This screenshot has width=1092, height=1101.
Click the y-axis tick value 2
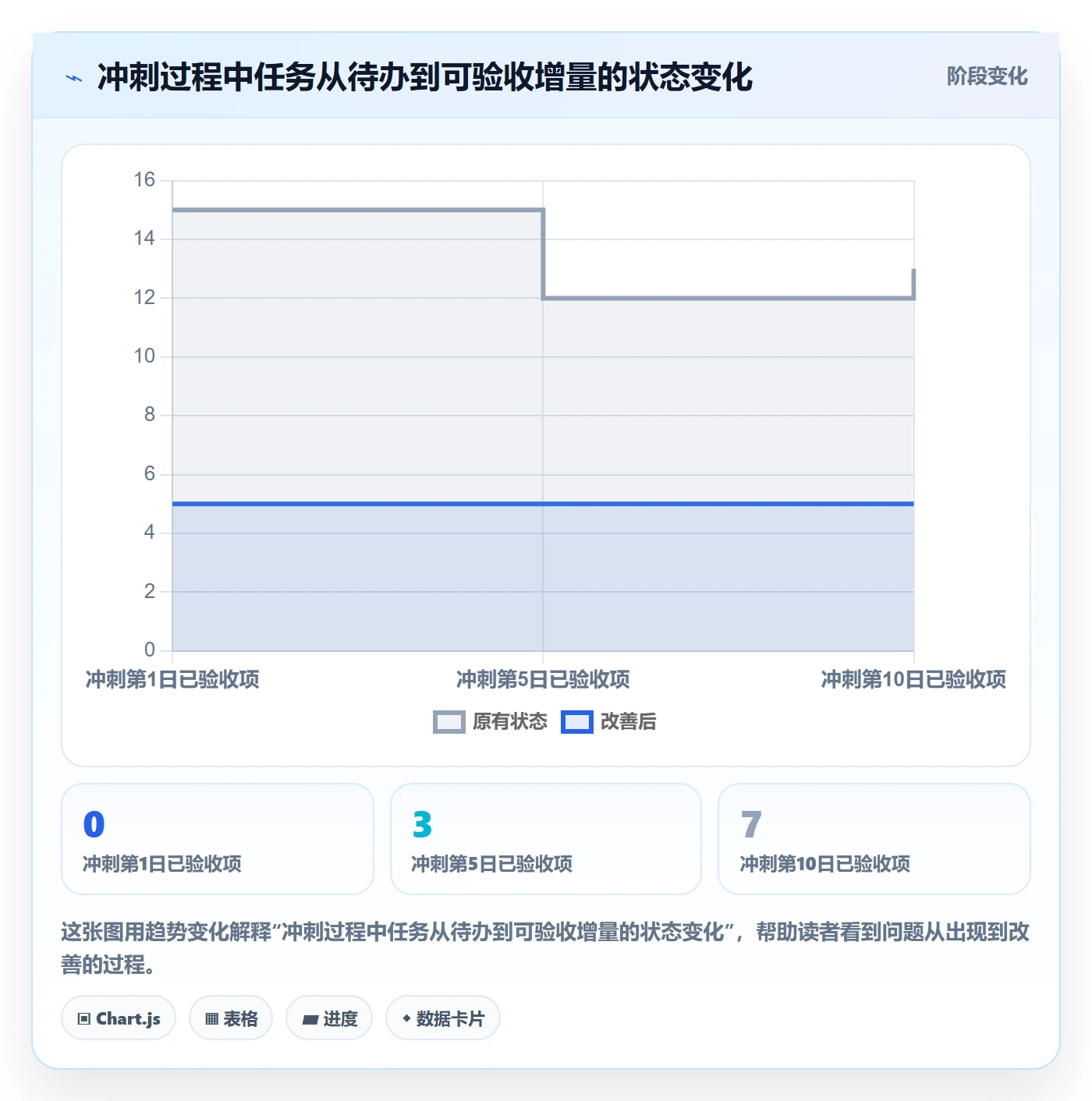[x=150, y=592]
